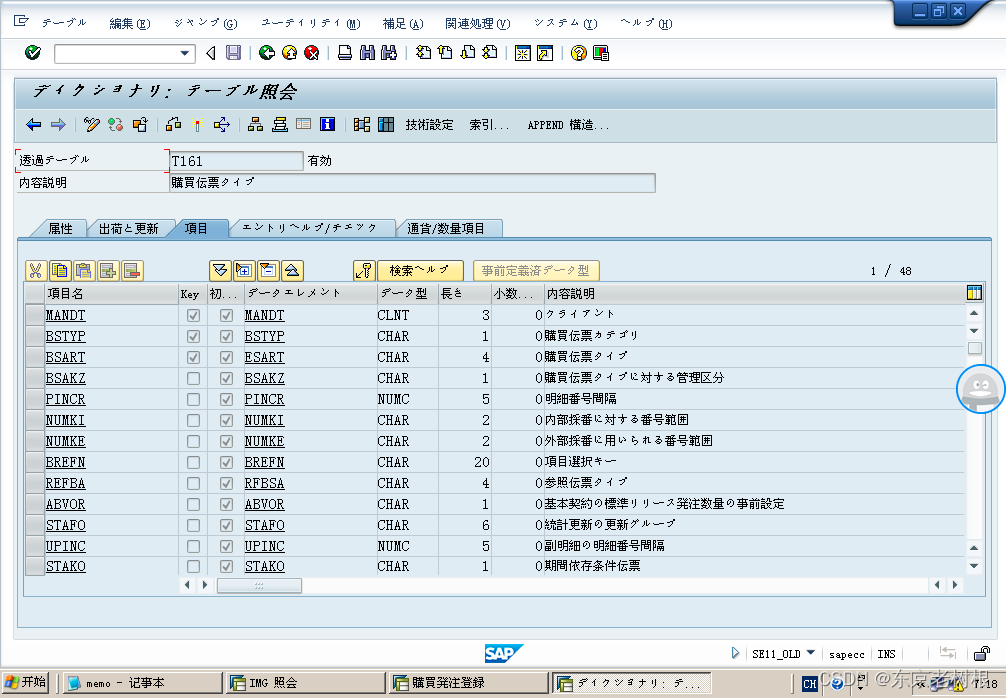This screenshot has width=1006, height=698.
Task: Click the yellow Exit icon
Action: click(x=289, y=53)
